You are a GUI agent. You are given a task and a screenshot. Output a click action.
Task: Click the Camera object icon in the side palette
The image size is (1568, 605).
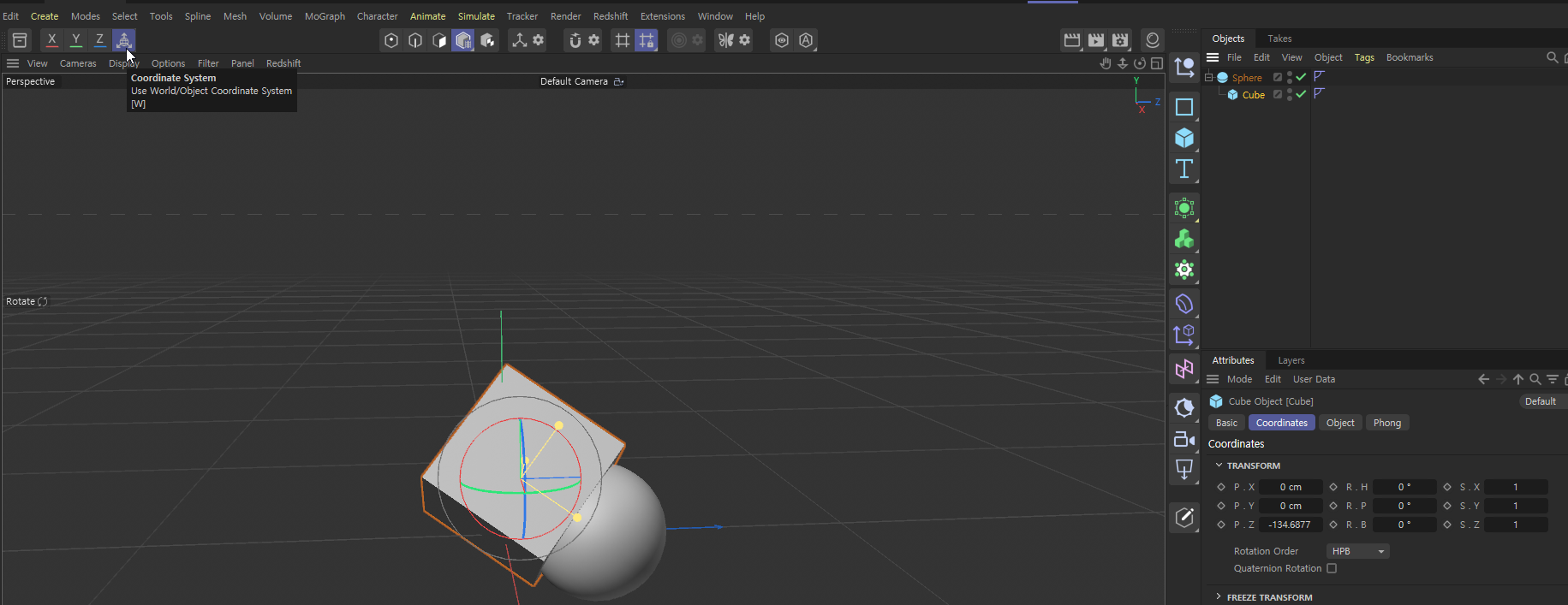(x=1184, y=439)
